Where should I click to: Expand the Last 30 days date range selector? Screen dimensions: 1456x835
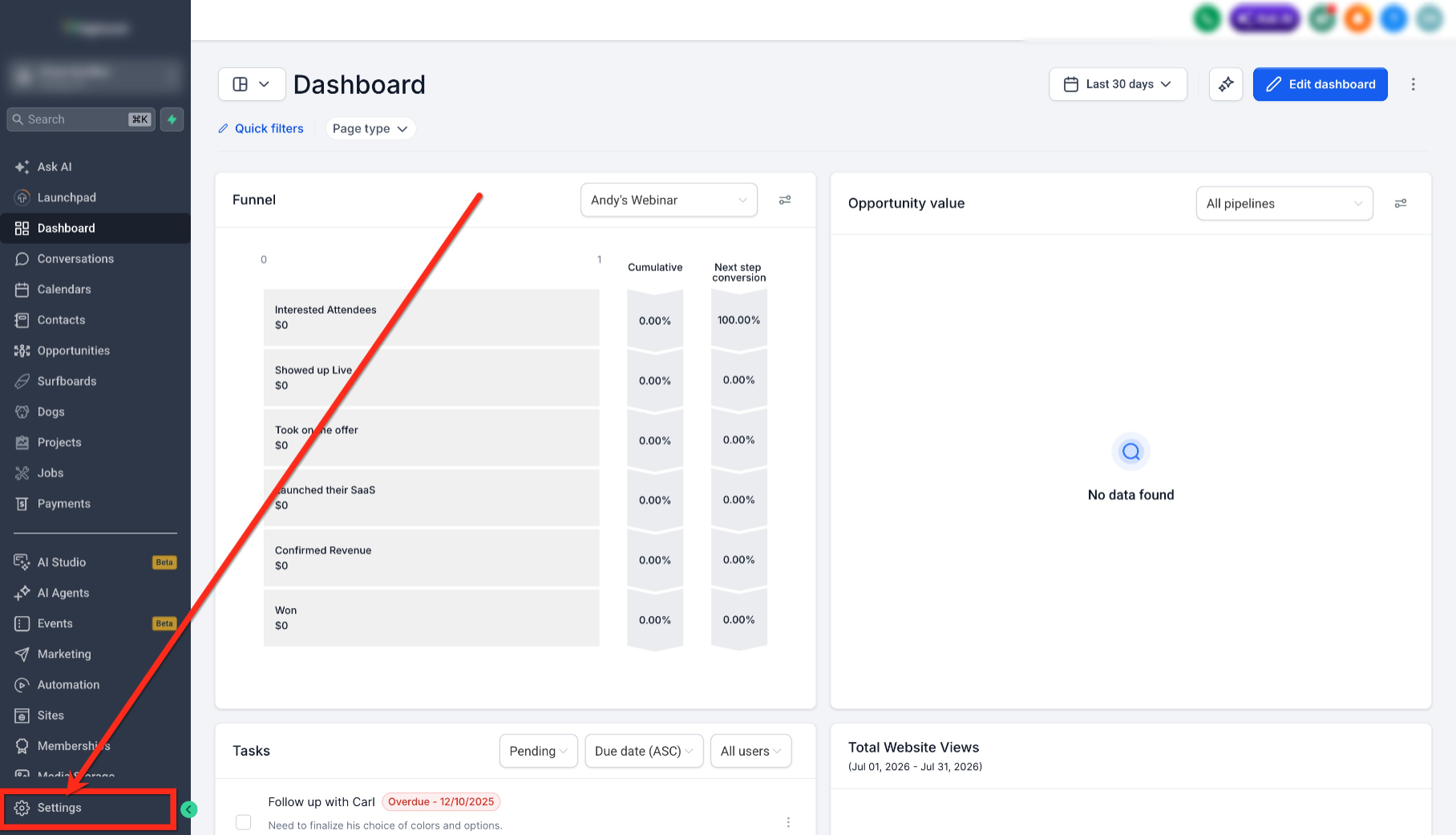click(1118, 84)
